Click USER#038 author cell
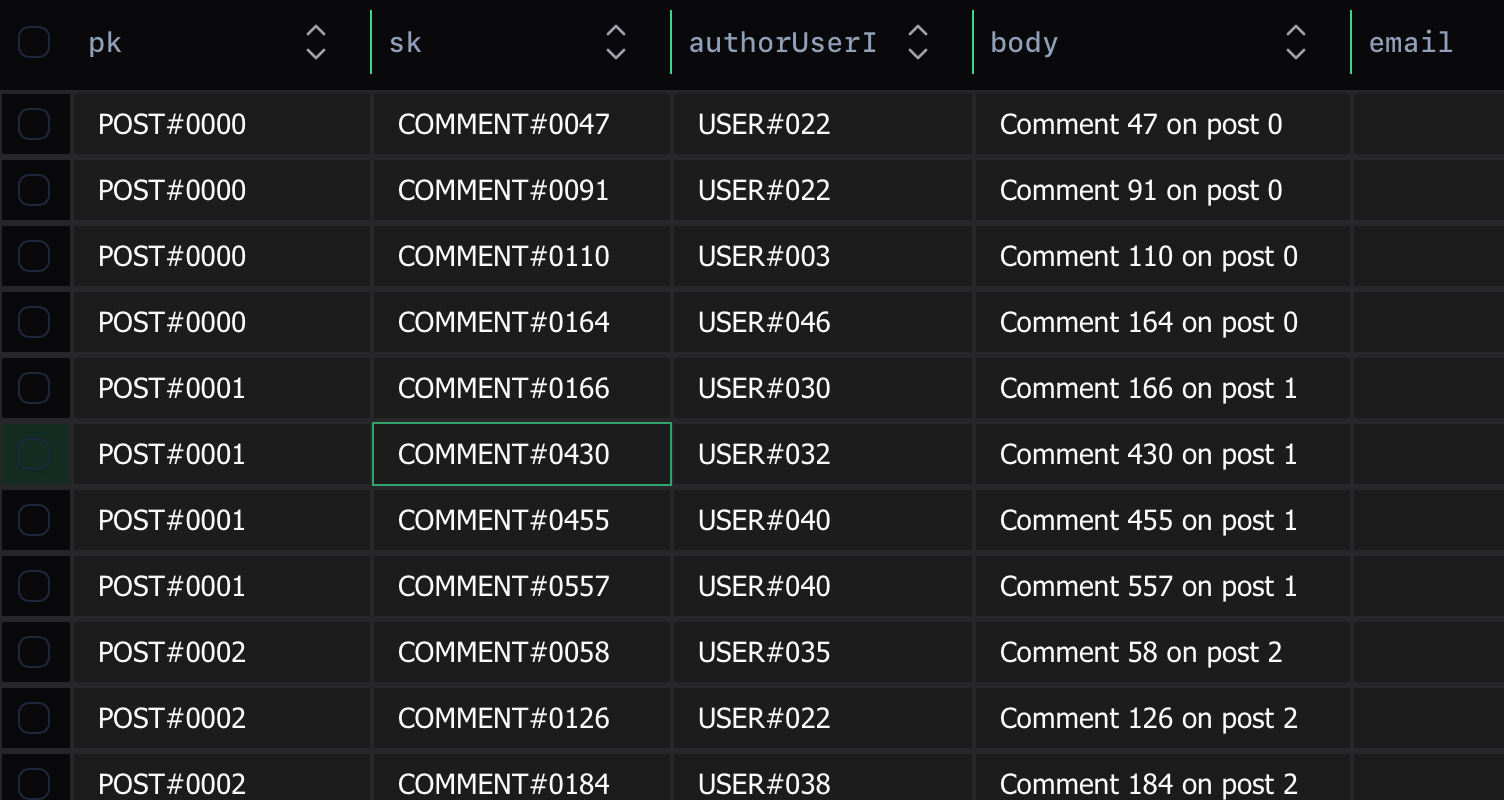This screenshot has width=1504, height=800. (823, 777)
